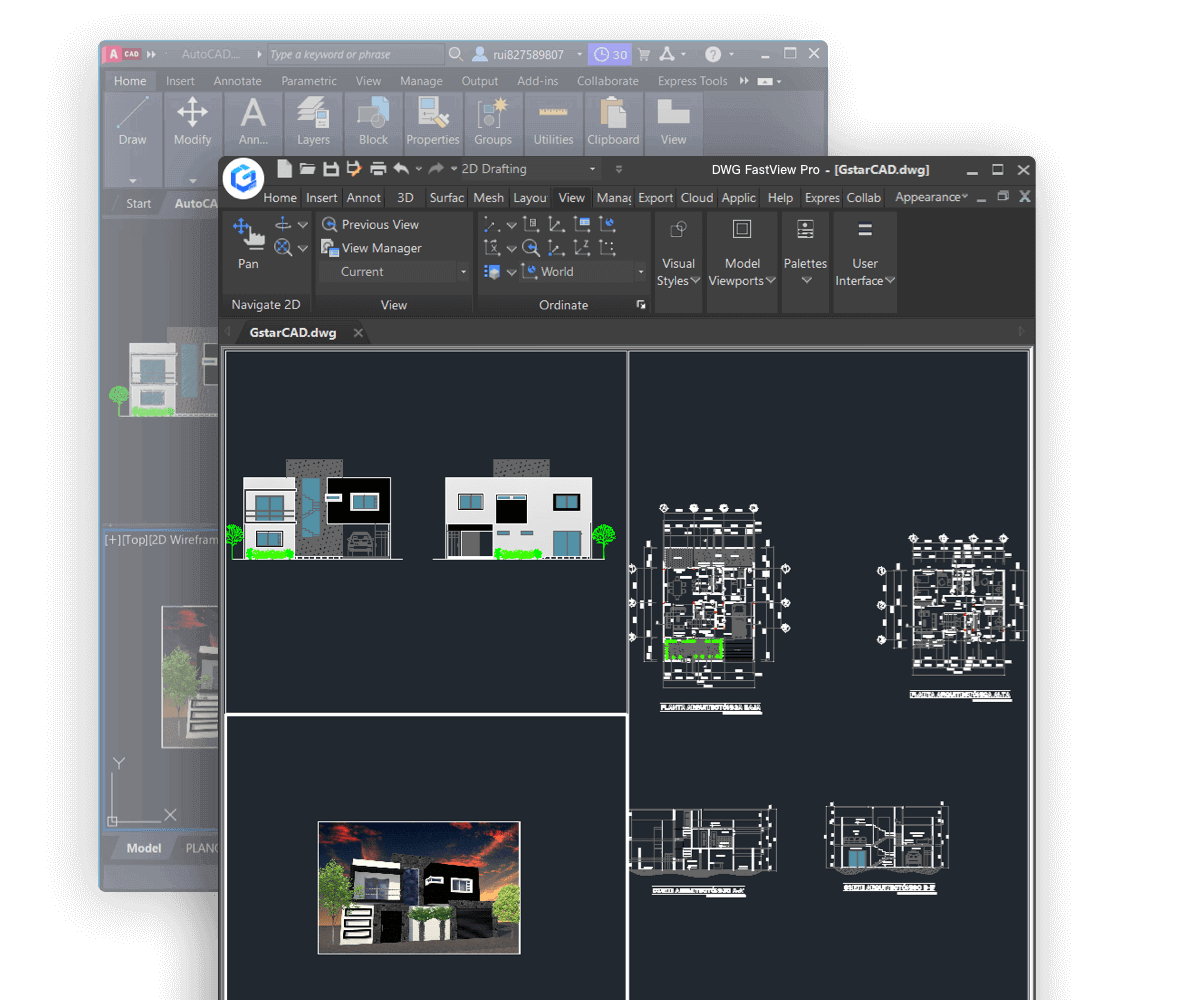Click the Block tool in AutoCAD ribbon
The height and width of the screenshot is (1000, 1200).
pyautogui.click(x=372, y=122)
